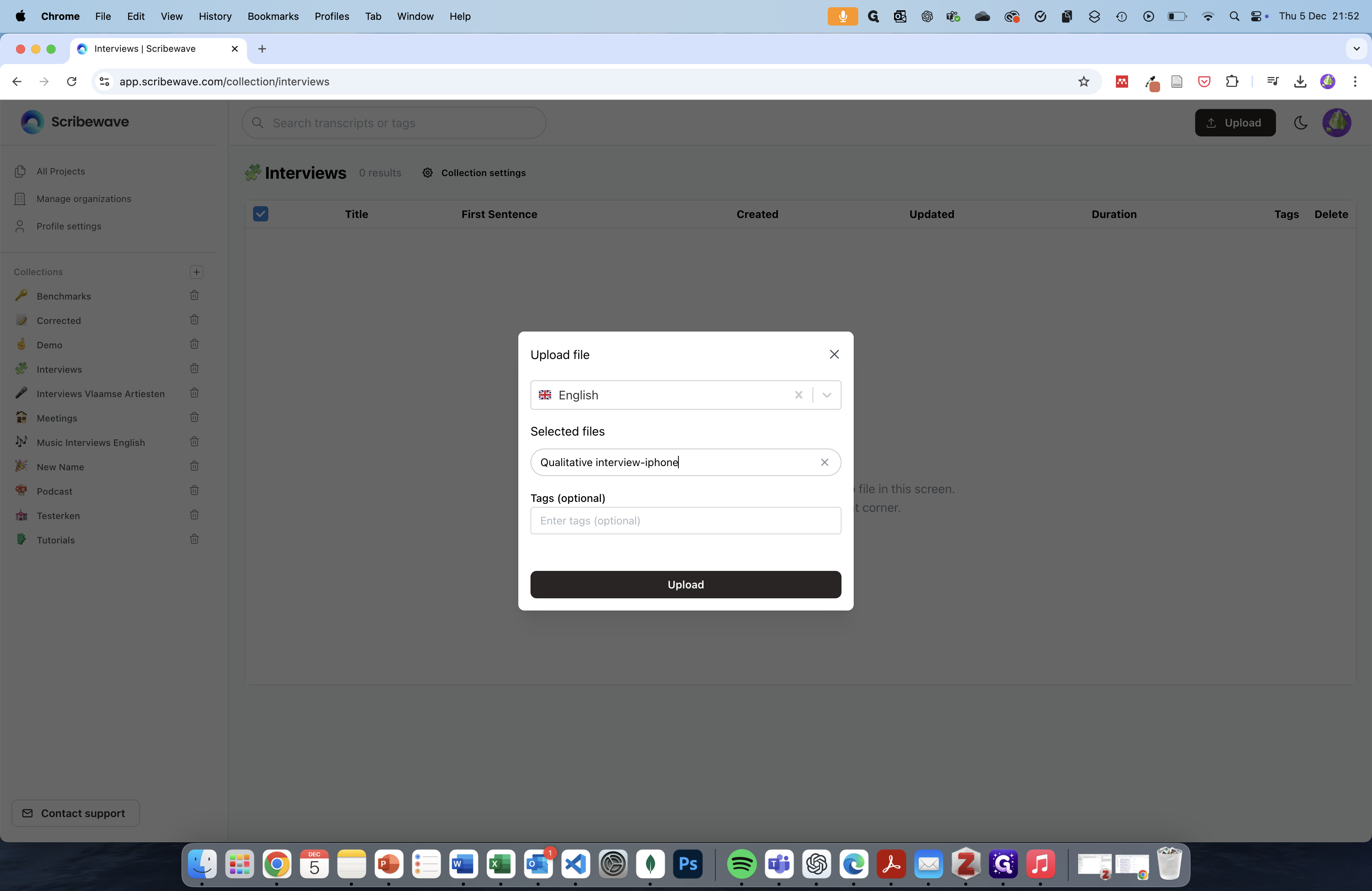The height and width of the screenshot is (891, 1372).
Task: Open the language dropdown arrow
Action: tap(827, 395)
